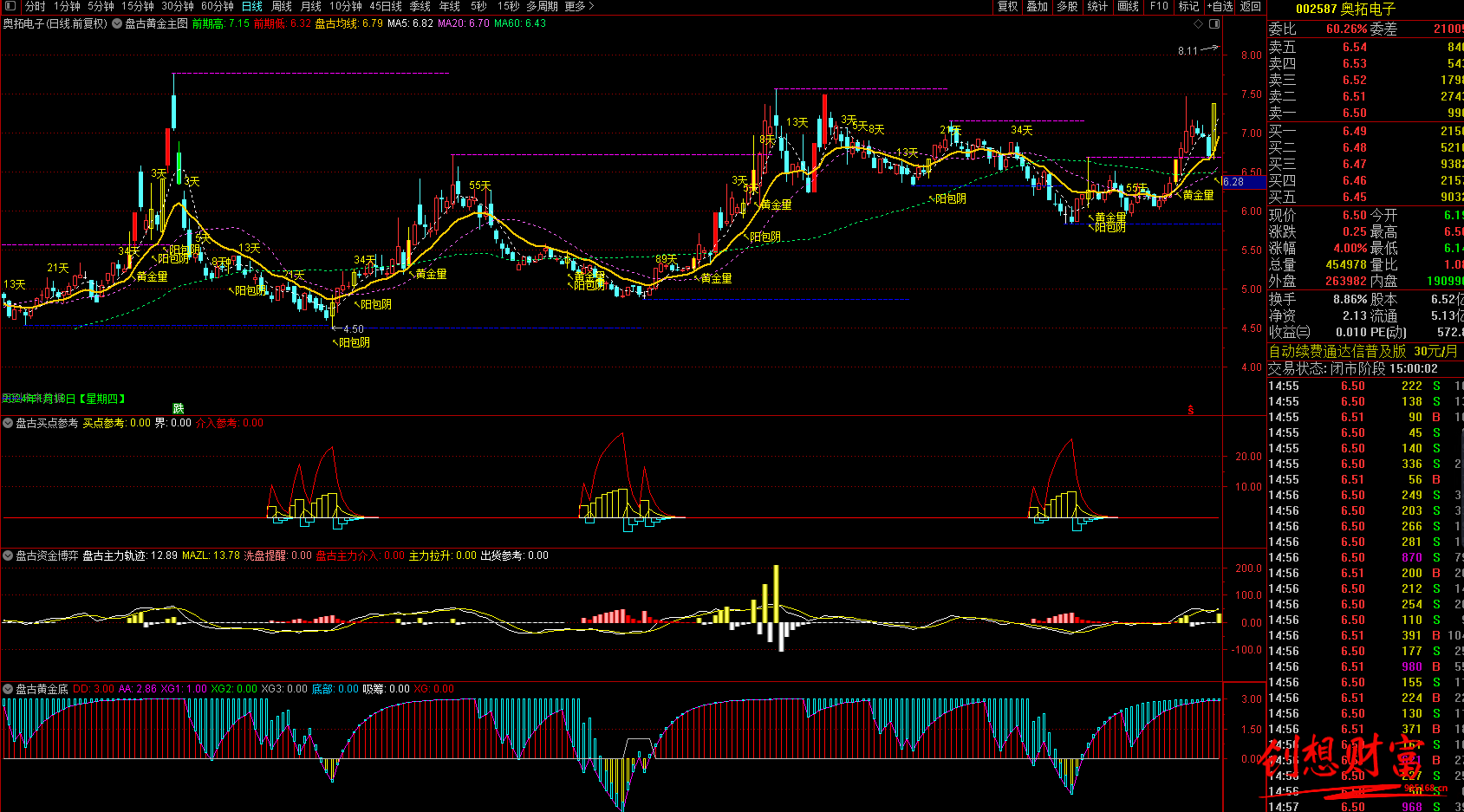Click the 涨幅 4.00% value
This screenshot has width=1464, height=812.
(1350, 248)
